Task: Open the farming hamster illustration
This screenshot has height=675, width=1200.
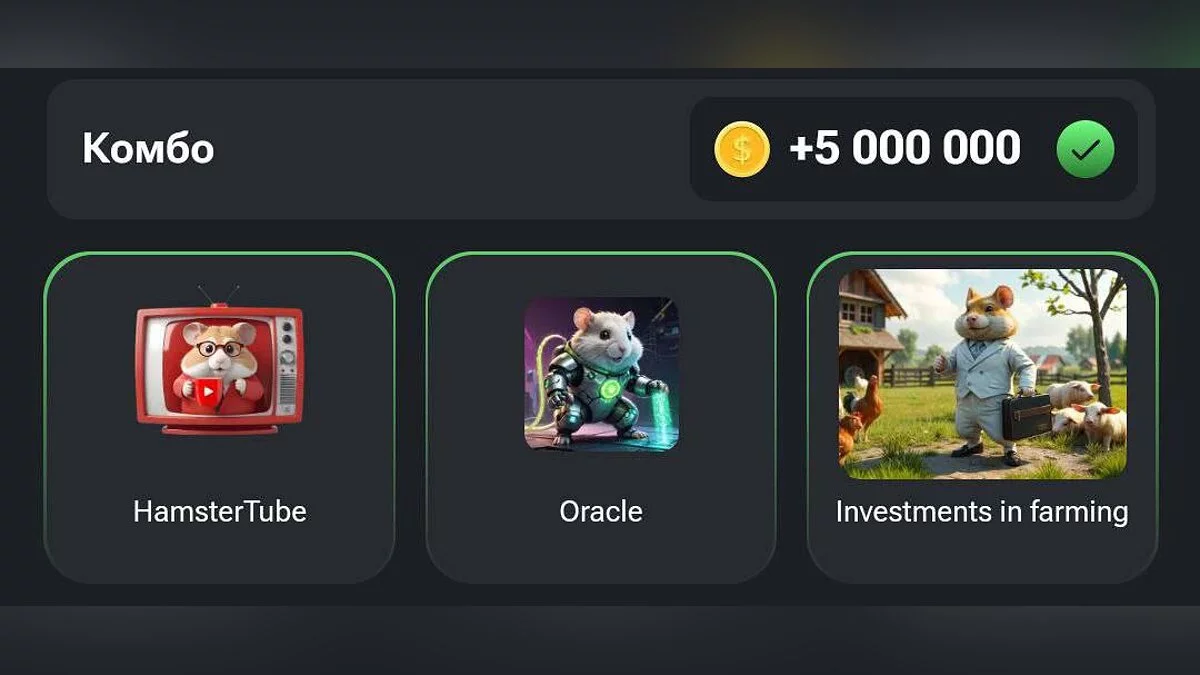Action: click(982, 373)
